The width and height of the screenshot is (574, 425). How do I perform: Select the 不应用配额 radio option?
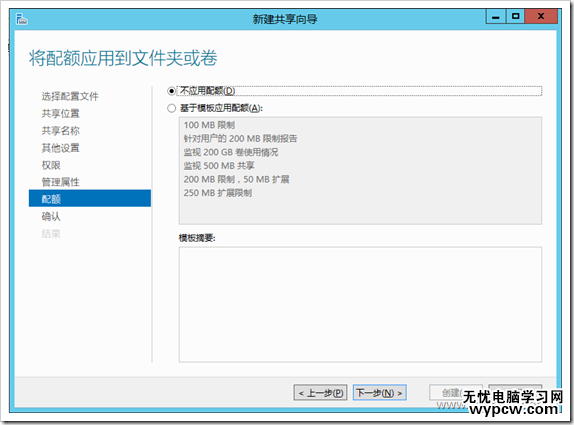[x=171, y=90]
